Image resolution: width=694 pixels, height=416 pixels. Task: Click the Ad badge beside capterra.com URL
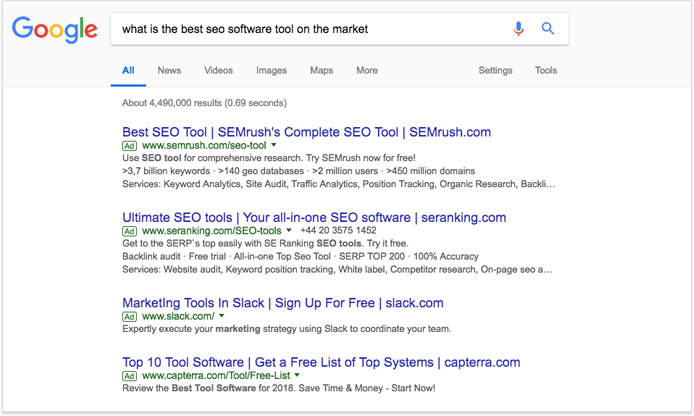tap(129, 376)
